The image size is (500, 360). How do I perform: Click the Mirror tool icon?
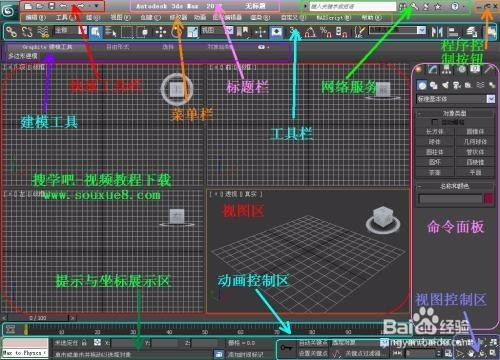437,32
